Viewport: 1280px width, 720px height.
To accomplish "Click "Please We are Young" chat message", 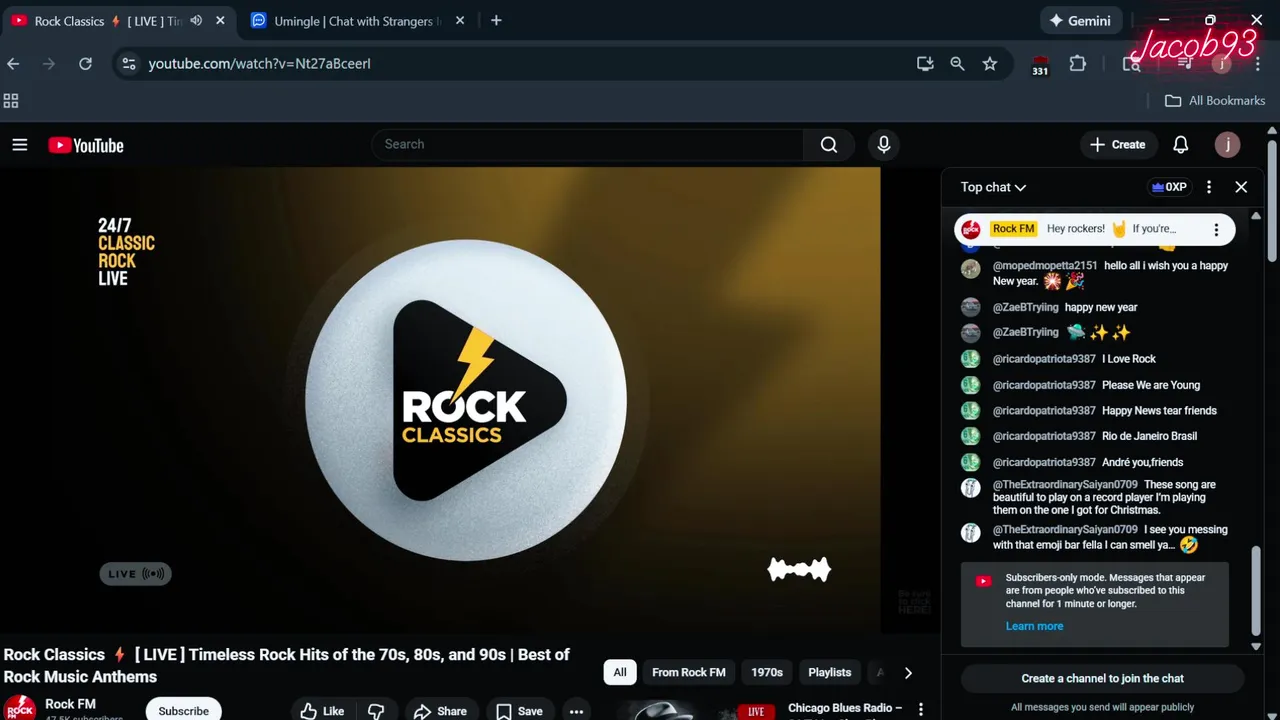I will (1151, 385).
